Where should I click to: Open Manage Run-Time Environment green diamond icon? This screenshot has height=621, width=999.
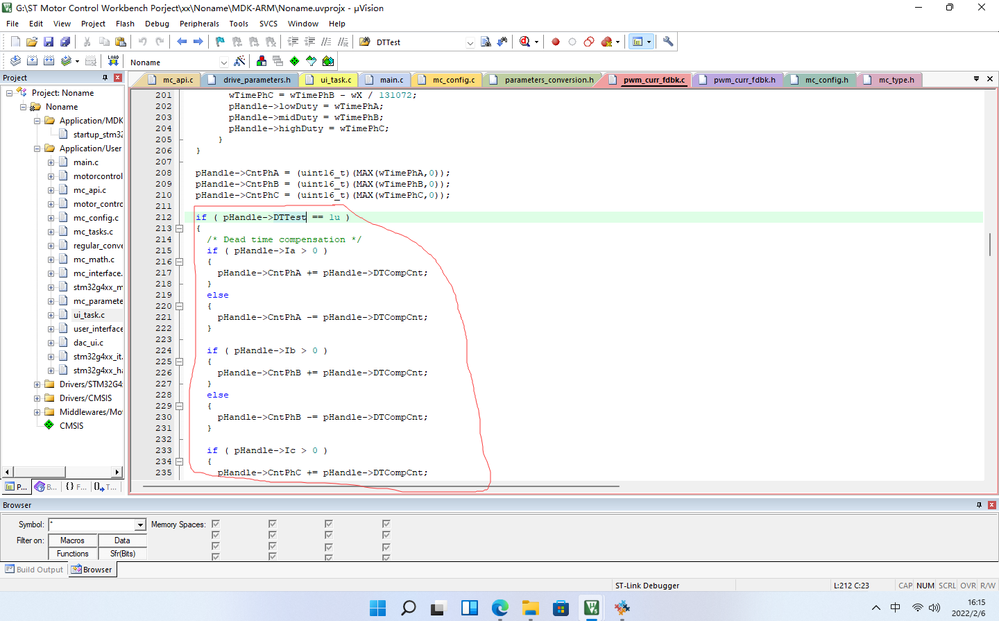(294, 61)
